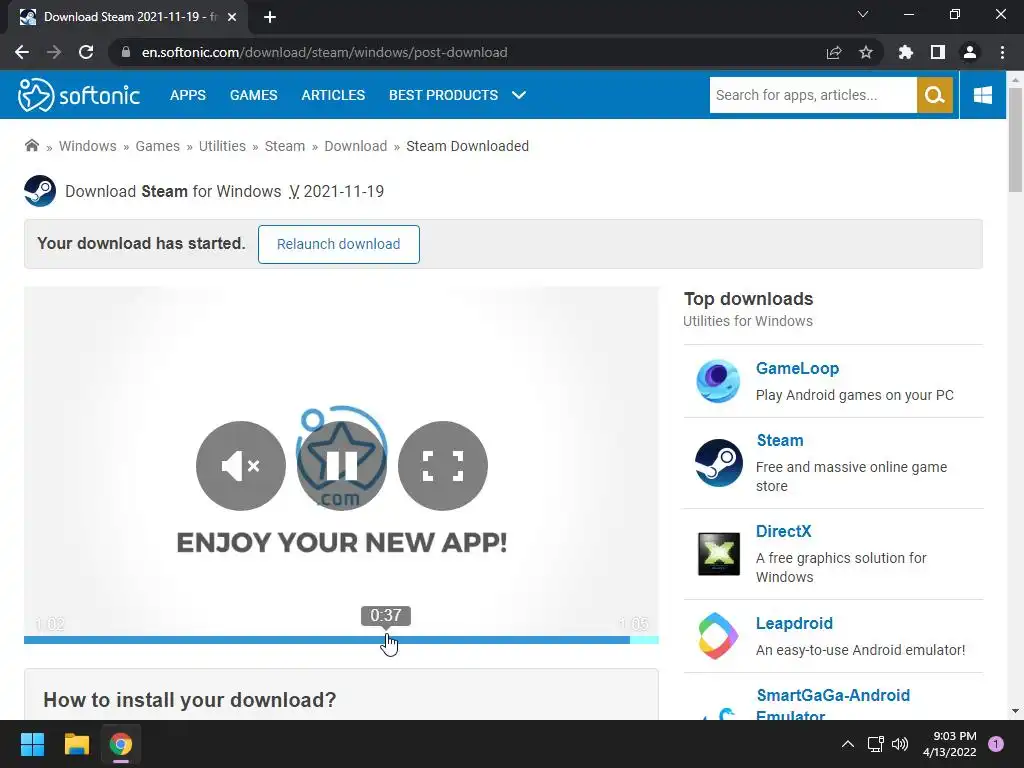Open notification center badge
Screen dimensions: 1024x768
click(996, 744)
